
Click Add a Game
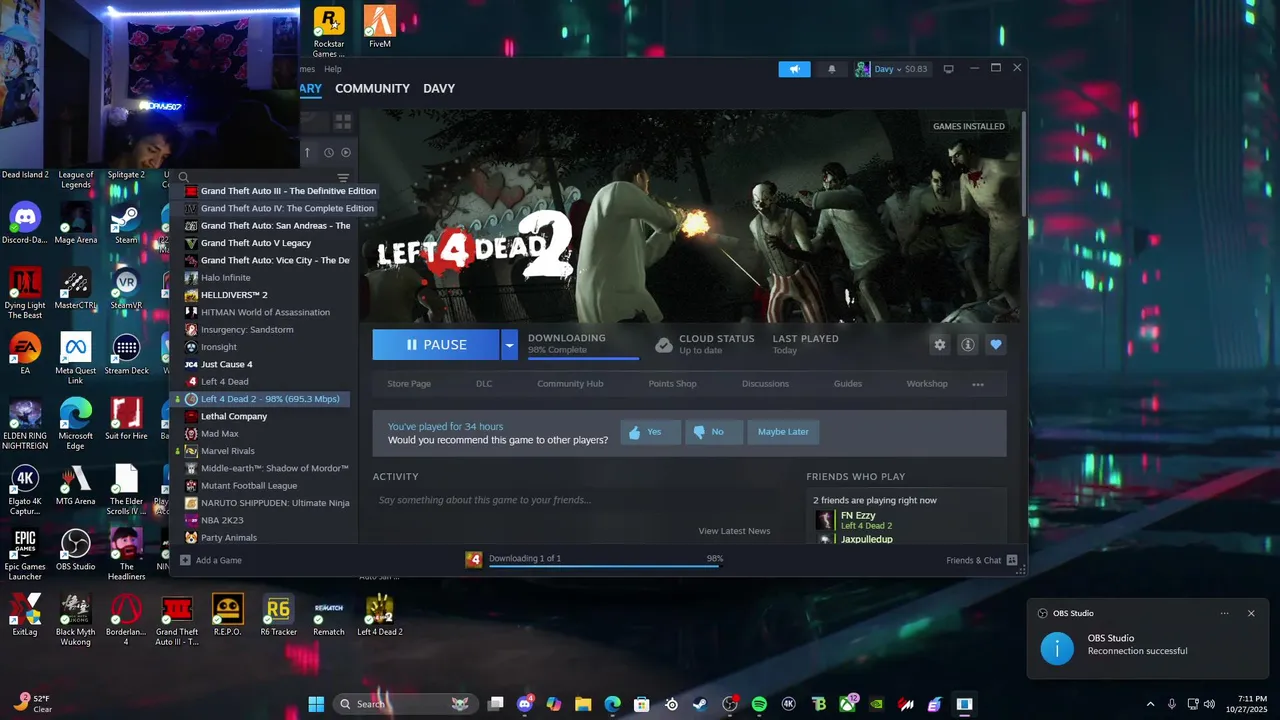tap(211, 560)
